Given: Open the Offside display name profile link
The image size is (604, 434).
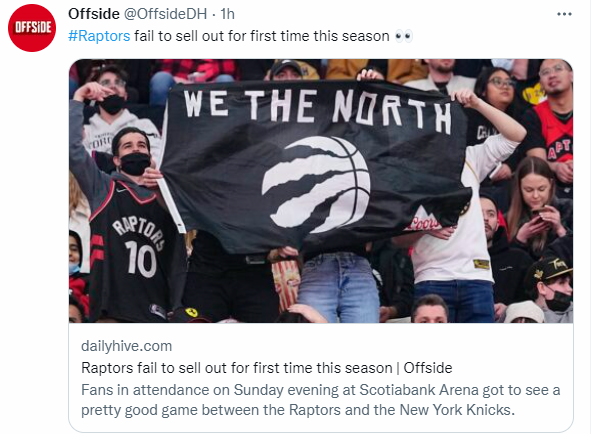Looking at the screenshot, I should pos(93,13).
